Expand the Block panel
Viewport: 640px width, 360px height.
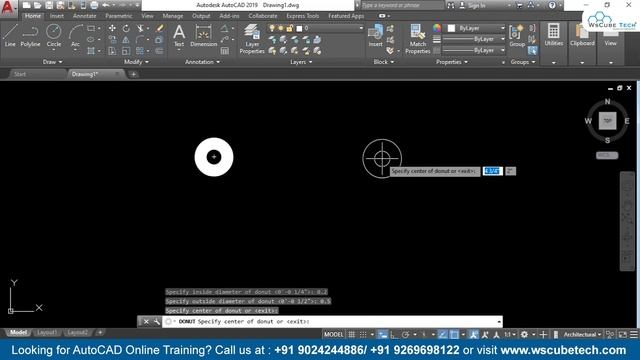(384, 62)
